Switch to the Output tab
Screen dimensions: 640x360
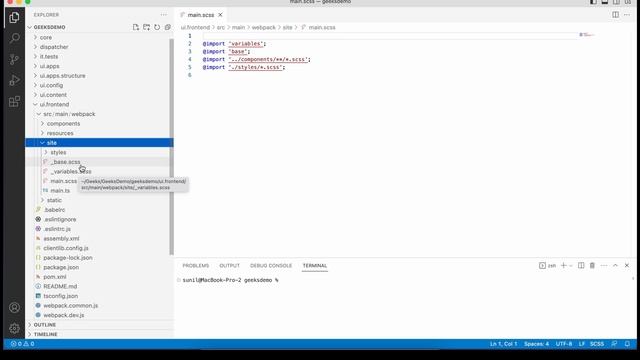(x=229, y=266)
